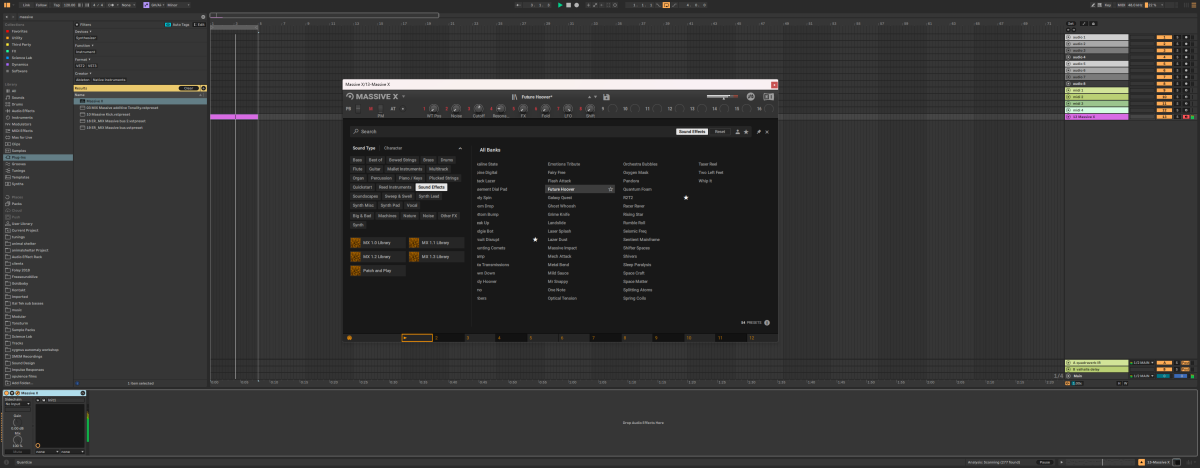This screenshot has height=468, width=1200.
Task: Clear the browser Results filter
Action: coord(188,88)
